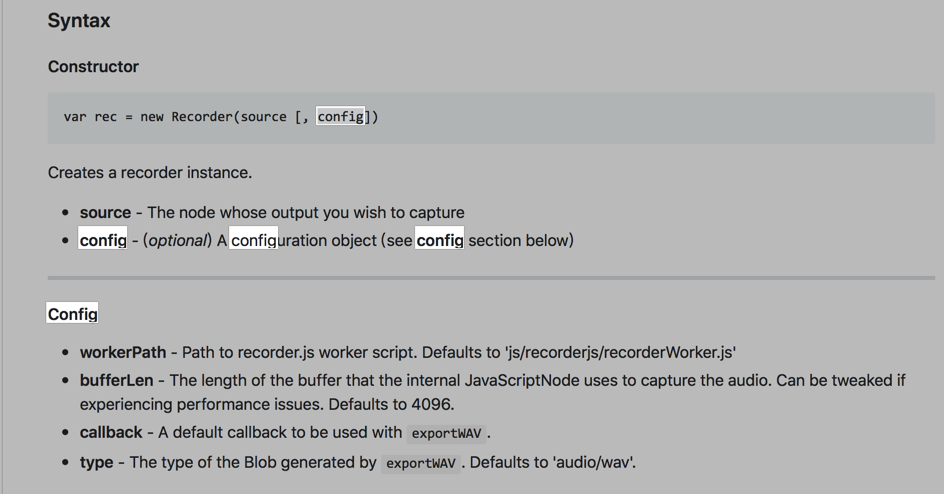This screenshot has width=944, height=494.
Task: Click the bold bufferLen option
Action: [116, 381]
